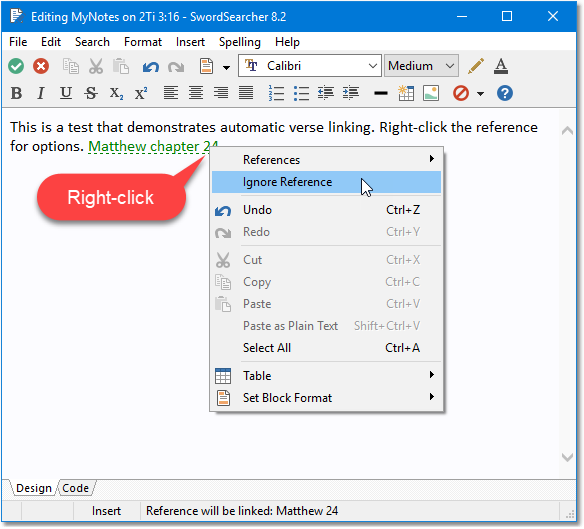The width and height of the screenshot is (584, 529).
Task: Open the Edit menu
Action: [51, 42]
